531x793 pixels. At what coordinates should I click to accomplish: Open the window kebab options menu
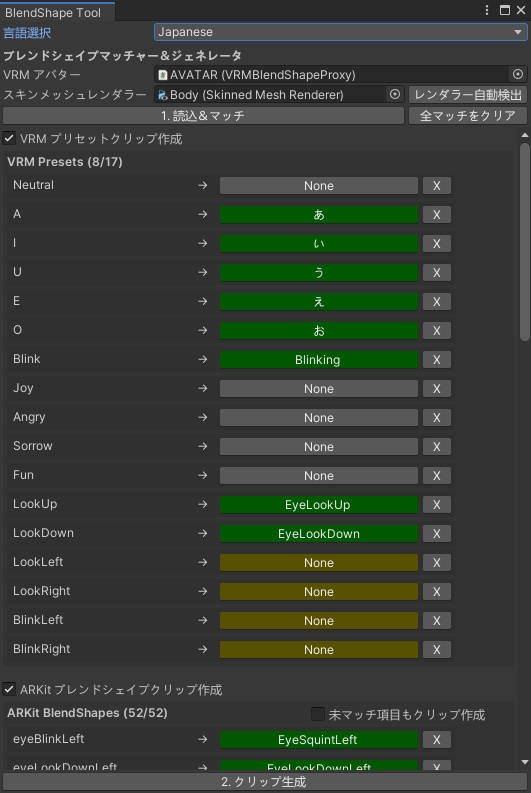tap(486, 10)
